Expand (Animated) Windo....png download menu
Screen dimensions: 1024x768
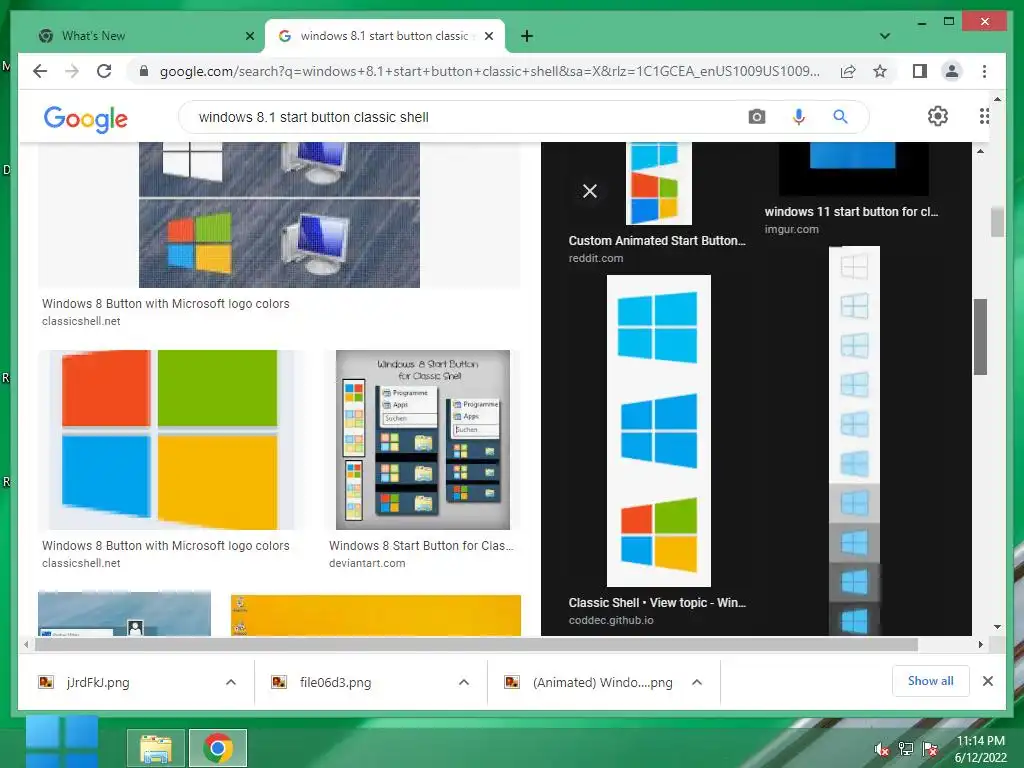click(x=697, y=682)
